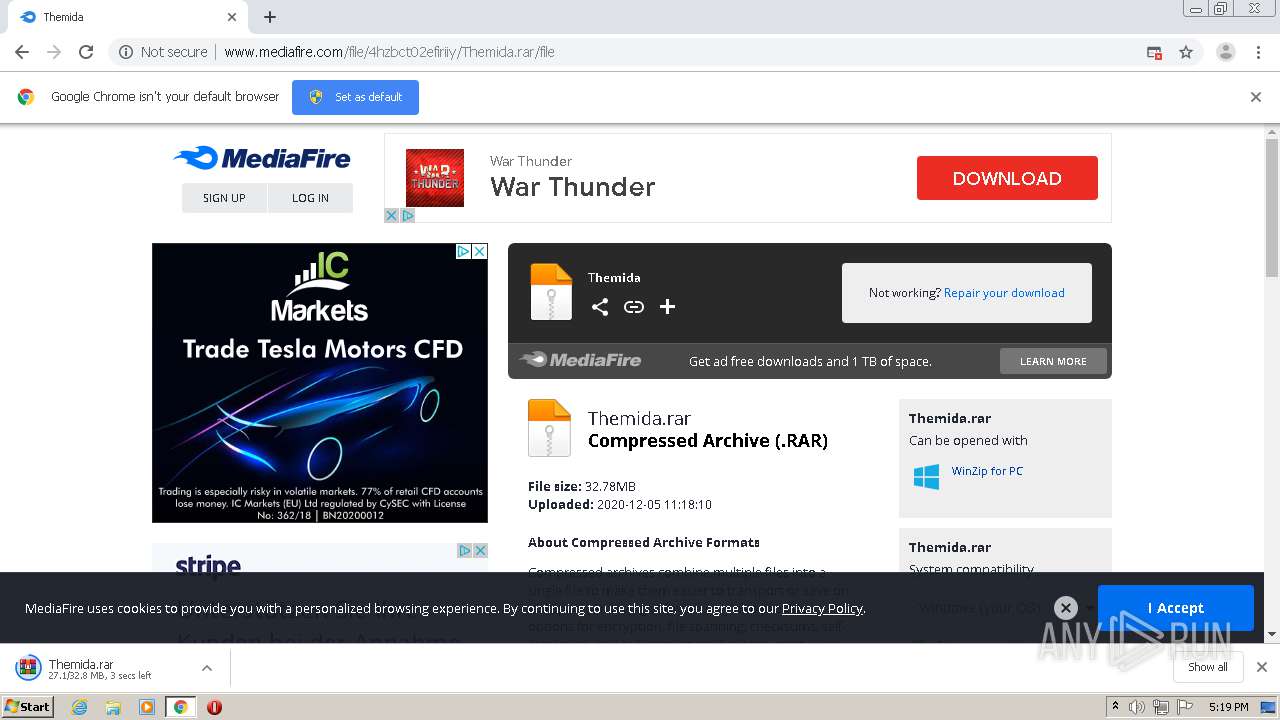
Task: Open media player from taskbar
Action: click(x=147, y=707)
